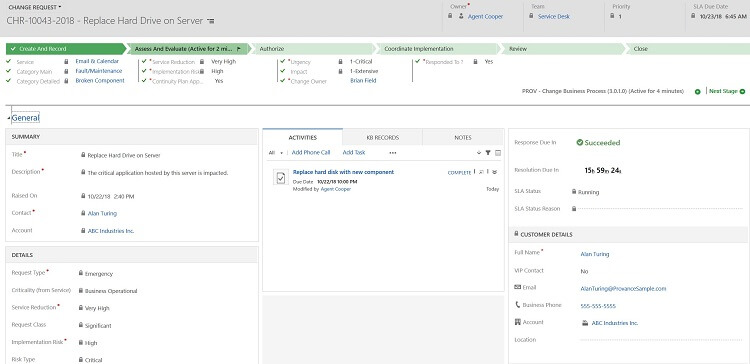Select the Activities tab
This screenshot has width=750, height=364.
coord(302,137)
